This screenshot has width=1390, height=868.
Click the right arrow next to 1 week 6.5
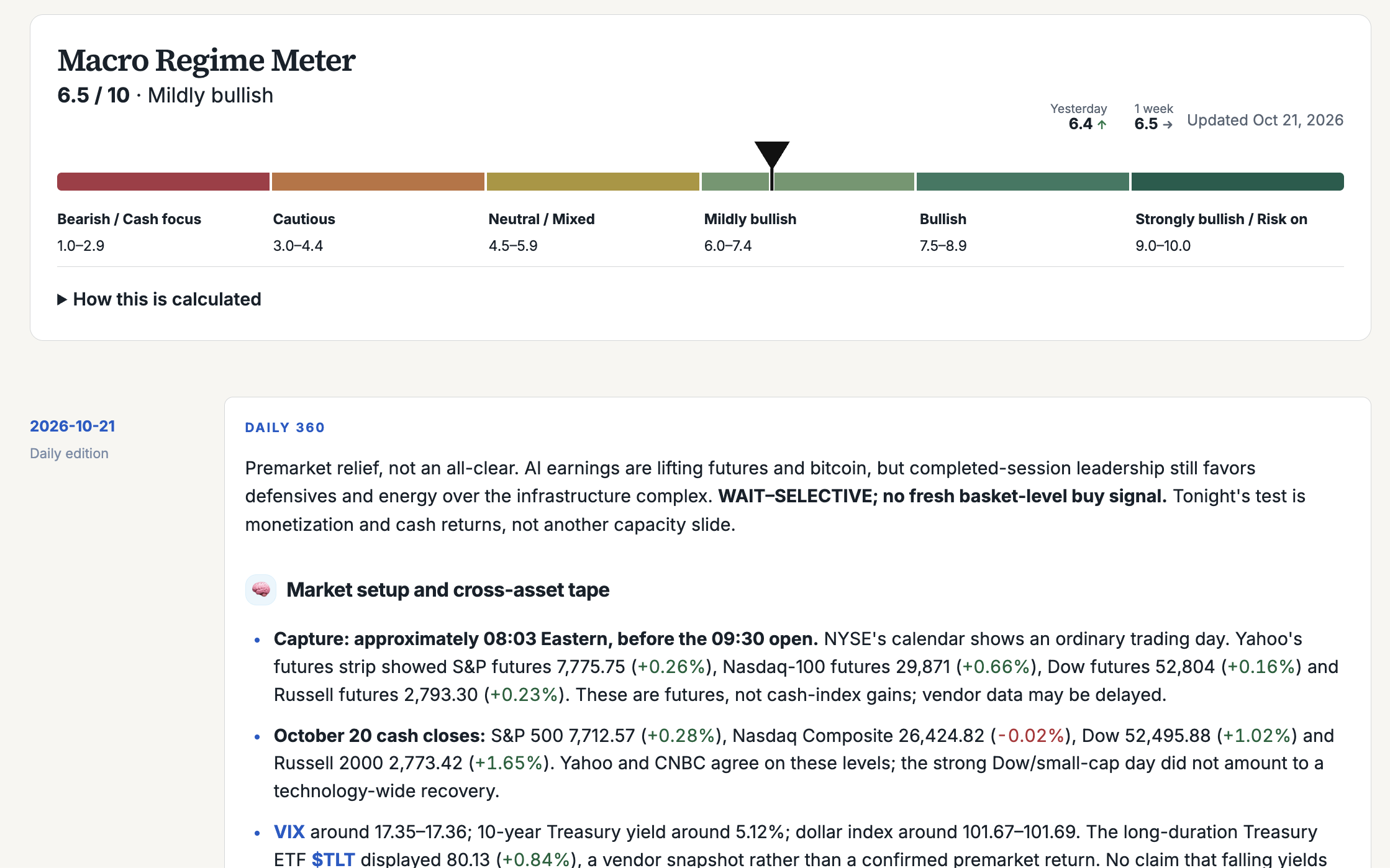(x=1168, y=124)
